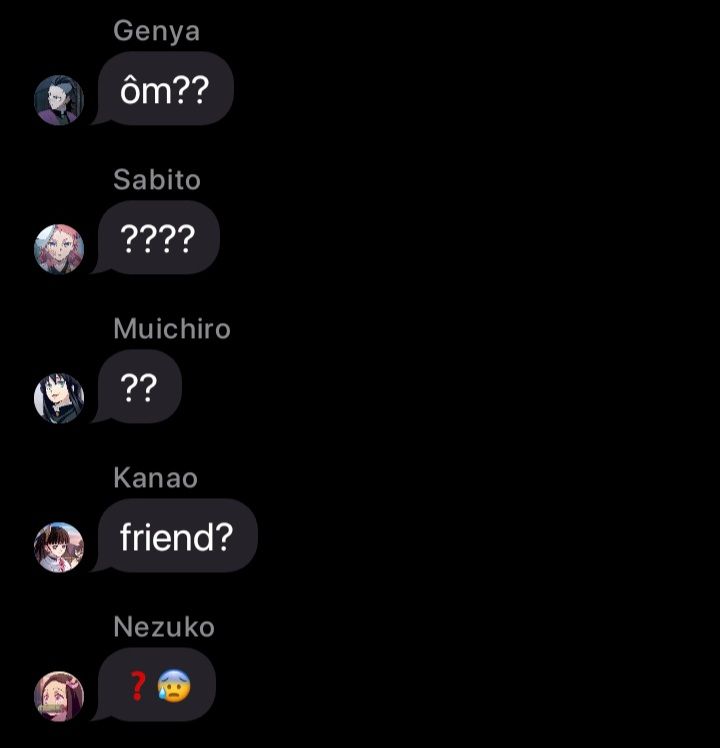The height and width of the screenshot is (748, 720).
Task: Click the Muichiro sender name
Action: (172, 329)
